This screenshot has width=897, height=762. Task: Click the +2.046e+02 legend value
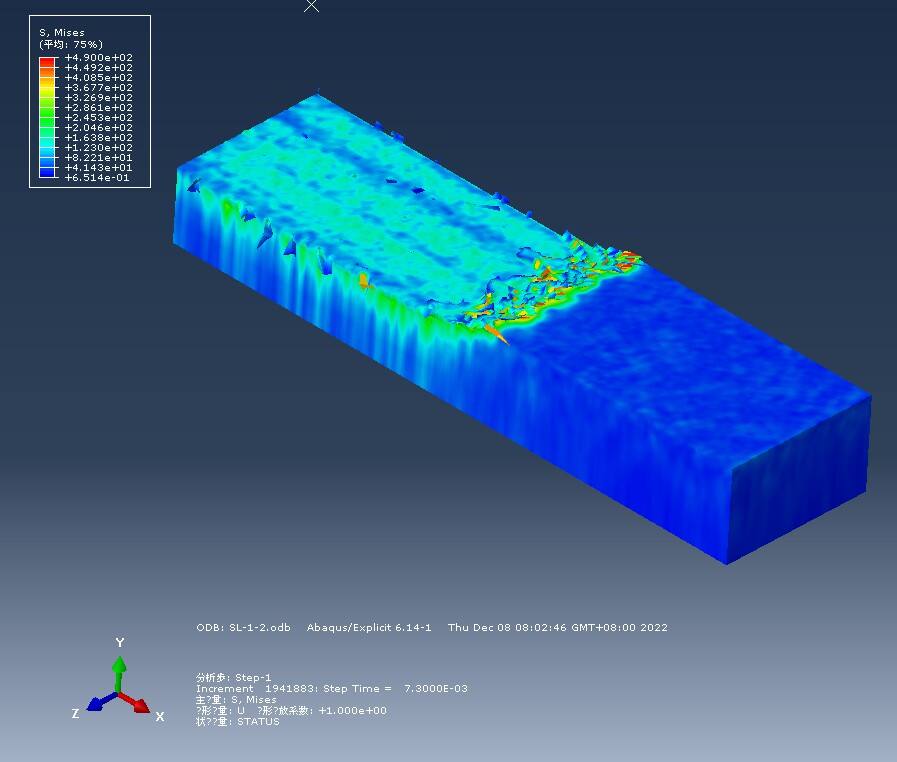tap(98, 128)
